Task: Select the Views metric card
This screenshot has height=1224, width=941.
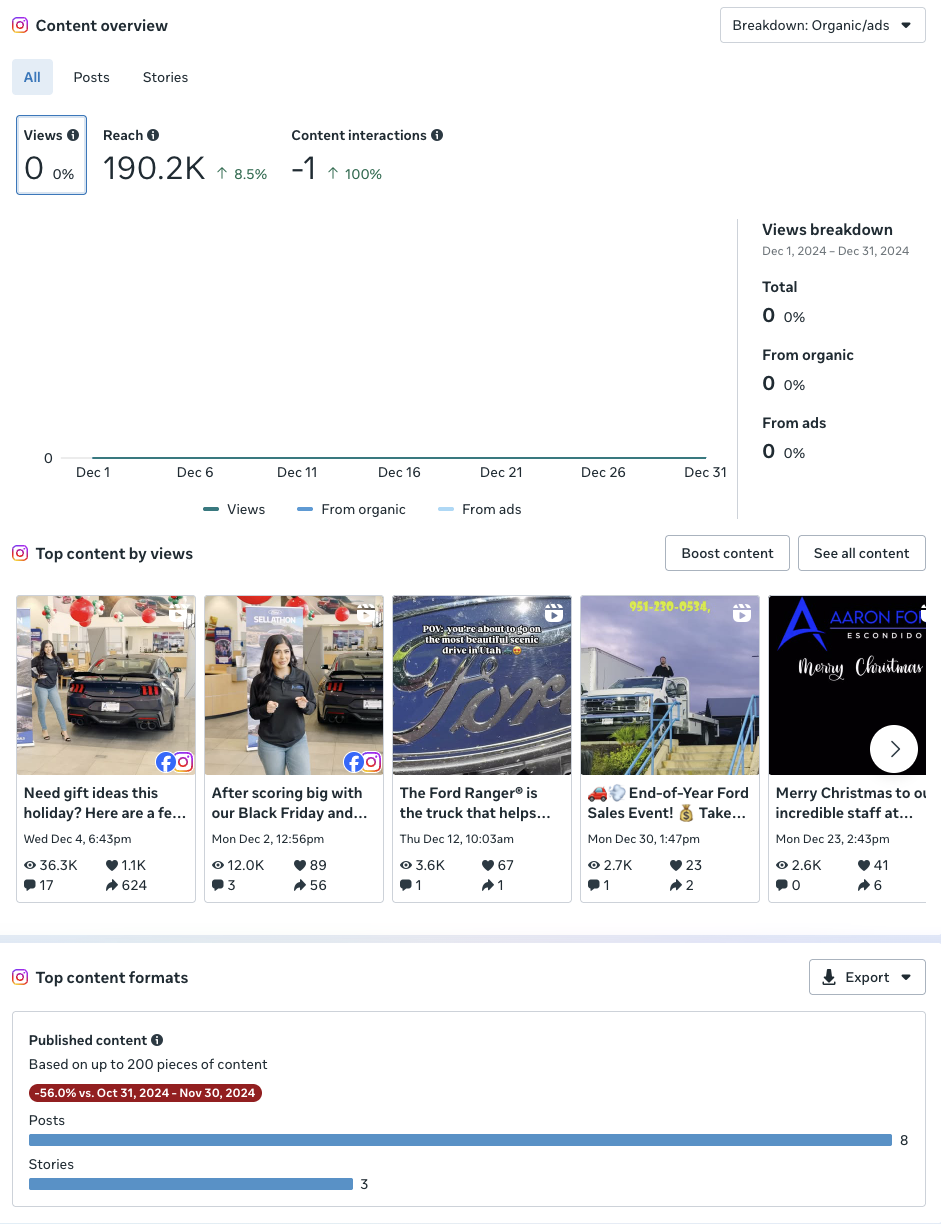Action: point(52,155)
